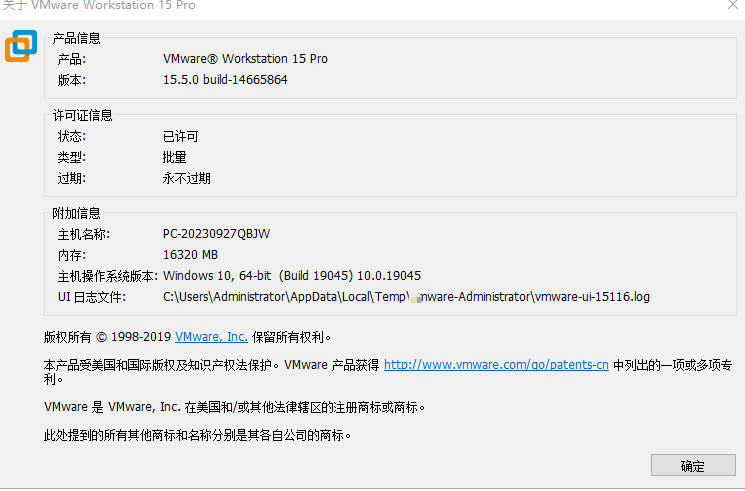
Task: Open the VMware, Inc. link
Action: pos(211,337)
